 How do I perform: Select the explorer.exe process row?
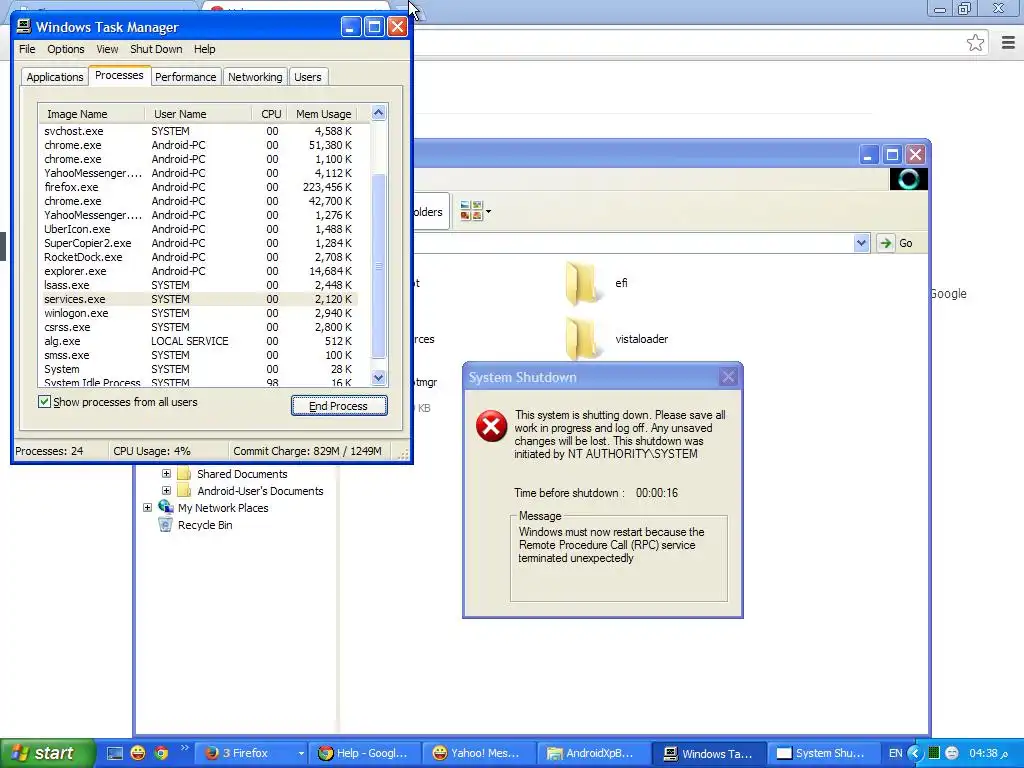pyautogui.click(x=198, y=271)
